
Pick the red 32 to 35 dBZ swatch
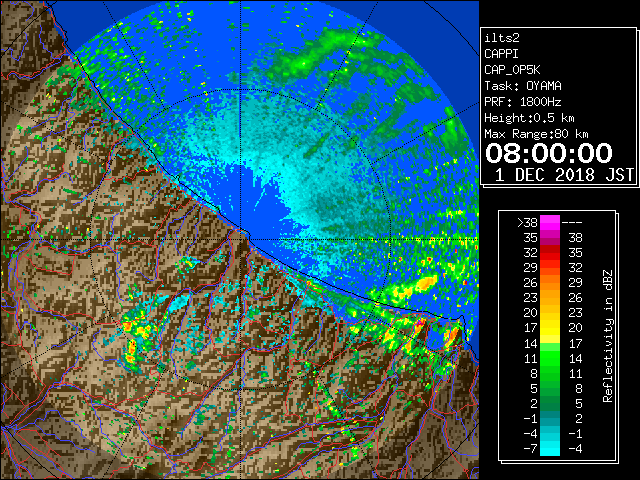pyautogui.click(x=550, y=253)
